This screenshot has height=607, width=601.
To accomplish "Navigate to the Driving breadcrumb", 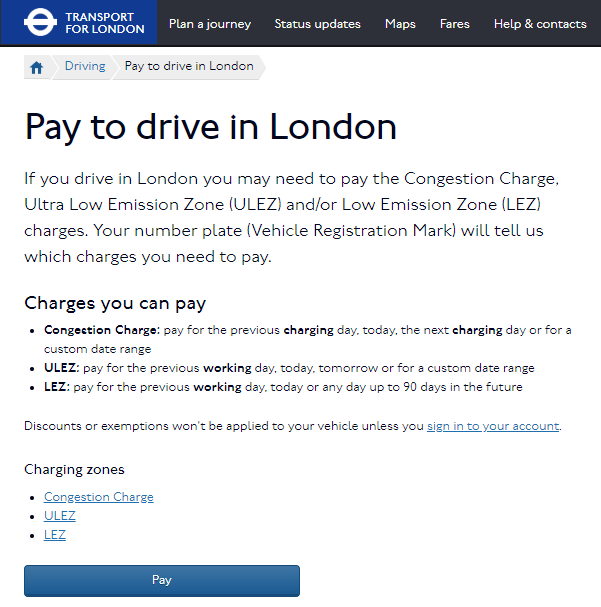I will (x=85, y=66).
